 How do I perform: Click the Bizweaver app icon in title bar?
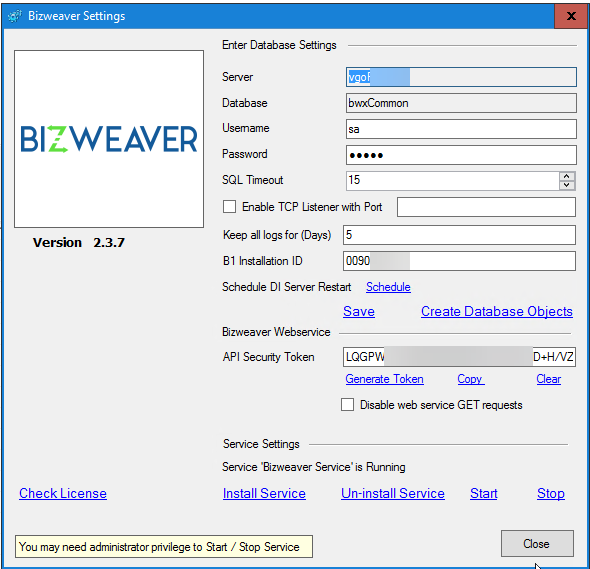pyautogui.click(x=15, y=16)
